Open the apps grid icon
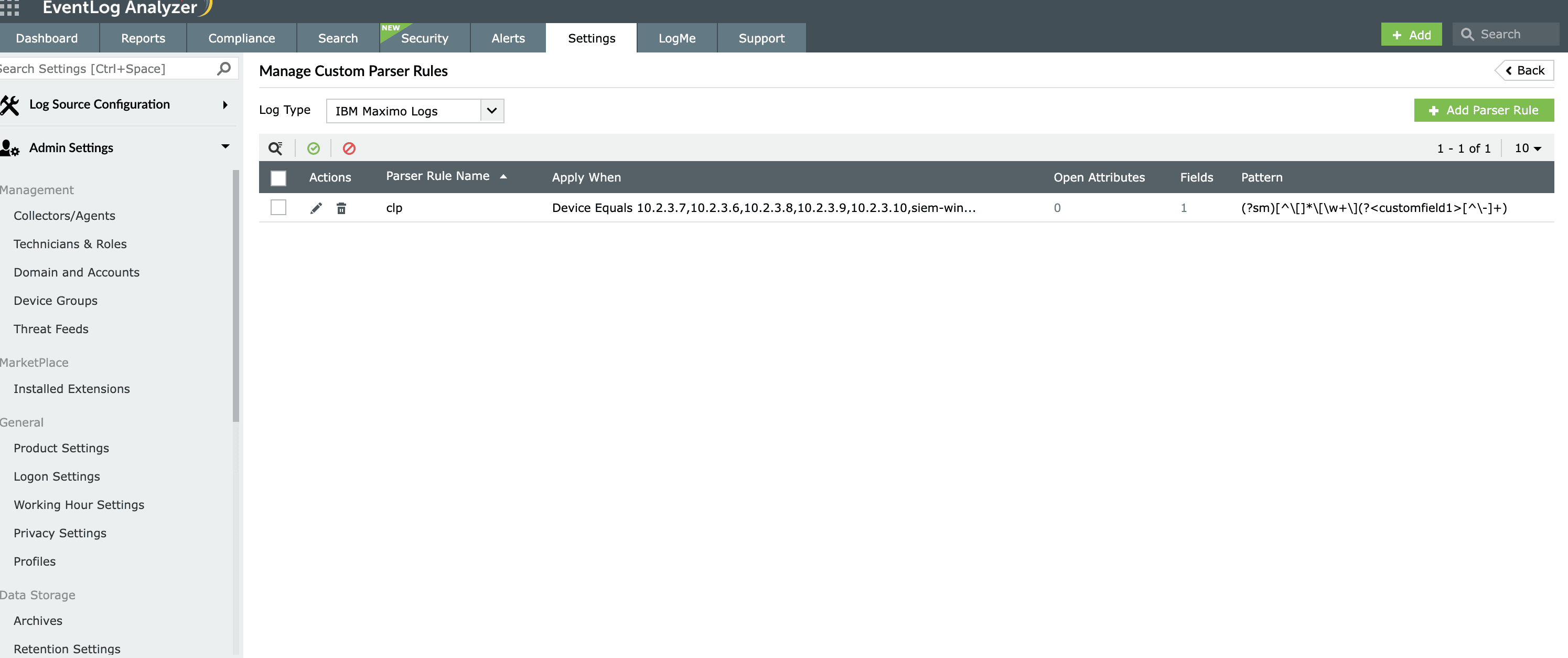Image resolution: width=1568 pixels, height=658 pixels. [9, 7]
